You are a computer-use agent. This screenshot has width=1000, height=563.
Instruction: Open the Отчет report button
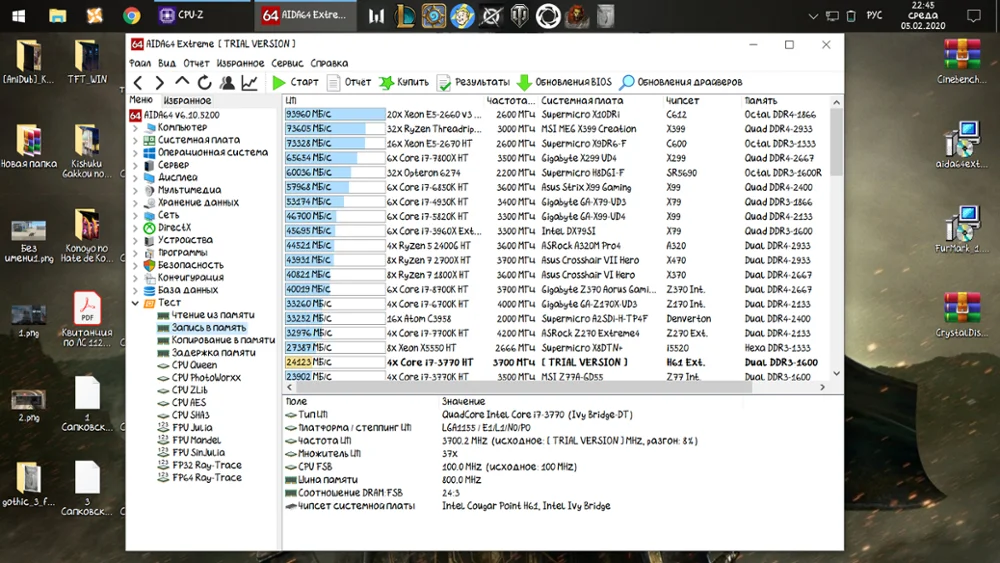(x=349, y=82)
